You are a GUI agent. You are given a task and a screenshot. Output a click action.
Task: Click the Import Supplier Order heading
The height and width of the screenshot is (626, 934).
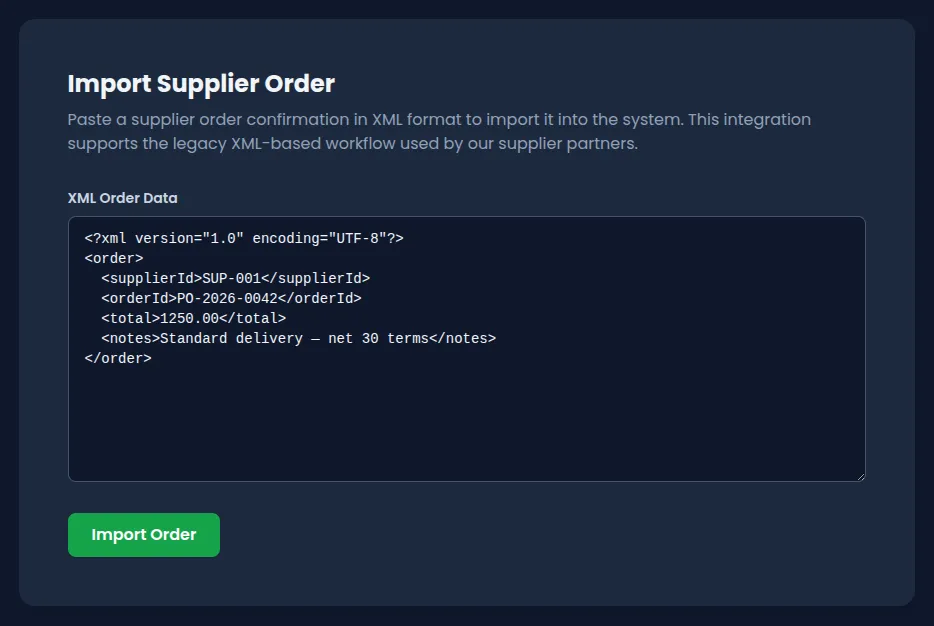(200, 84)
